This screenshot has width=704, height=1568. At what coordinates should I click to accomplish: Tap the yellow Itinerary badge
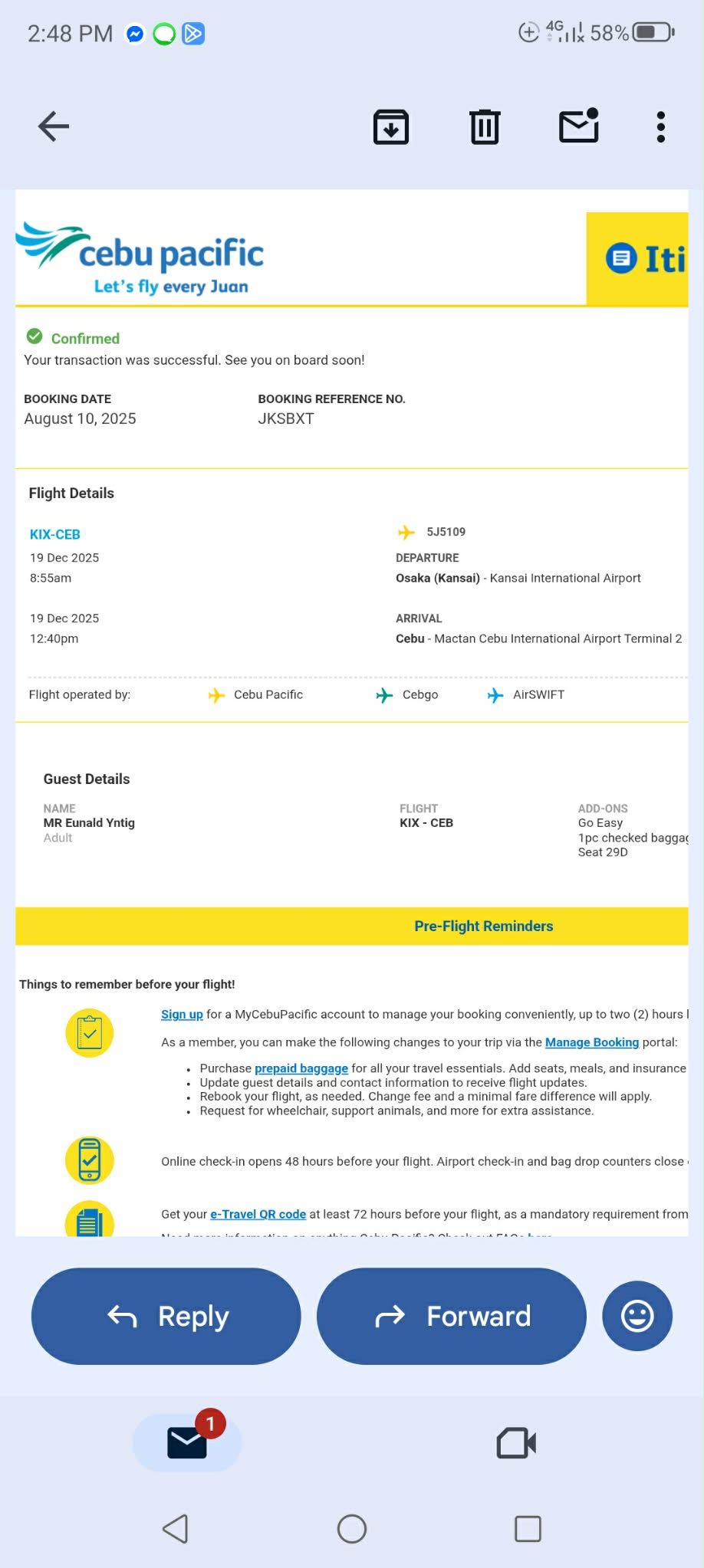point(637,259)
